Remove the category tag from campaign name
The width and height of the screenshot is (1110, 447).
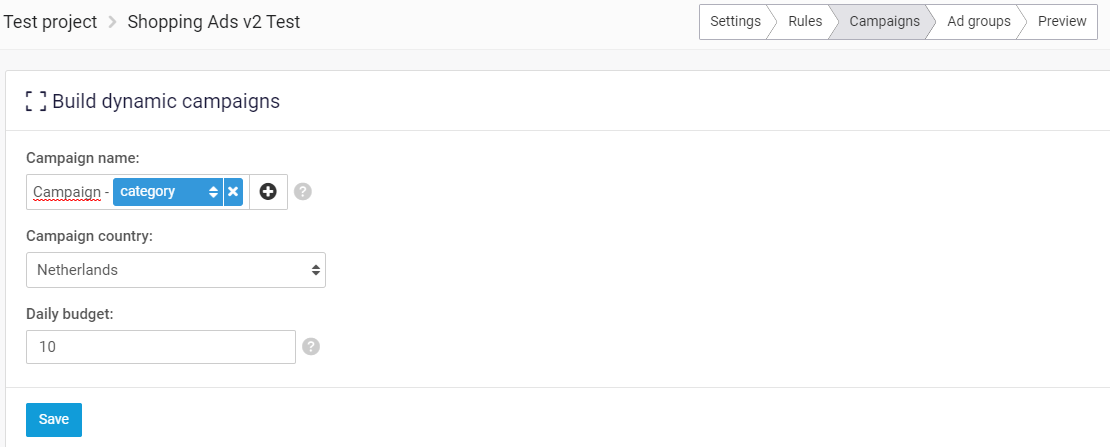[233, 192]
